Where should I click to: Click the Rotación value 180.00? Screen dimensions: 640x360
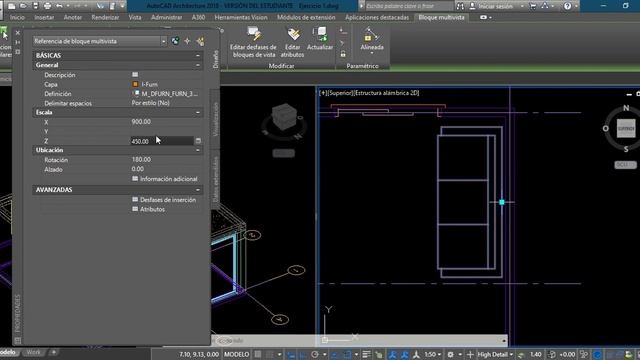click(x=141, y=160)
